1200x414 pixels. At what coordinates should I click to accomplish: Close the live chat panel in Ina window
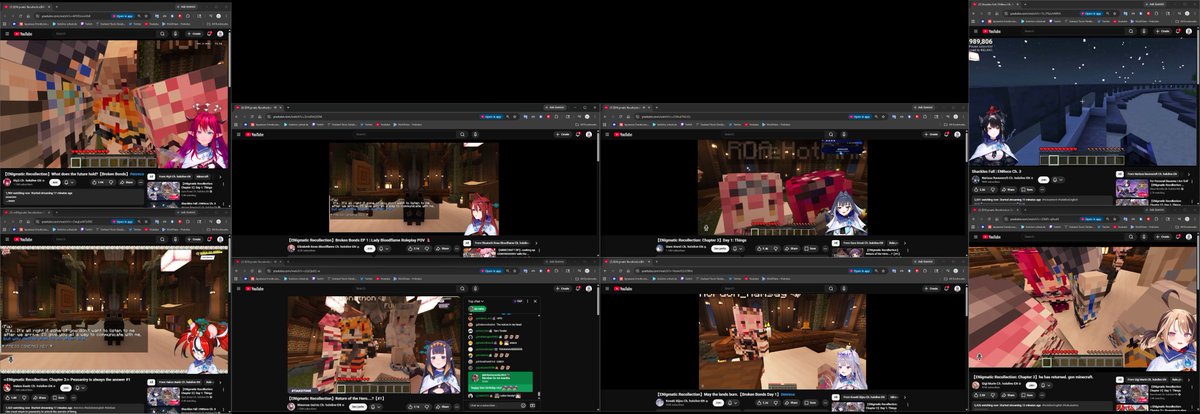(535, 301)
